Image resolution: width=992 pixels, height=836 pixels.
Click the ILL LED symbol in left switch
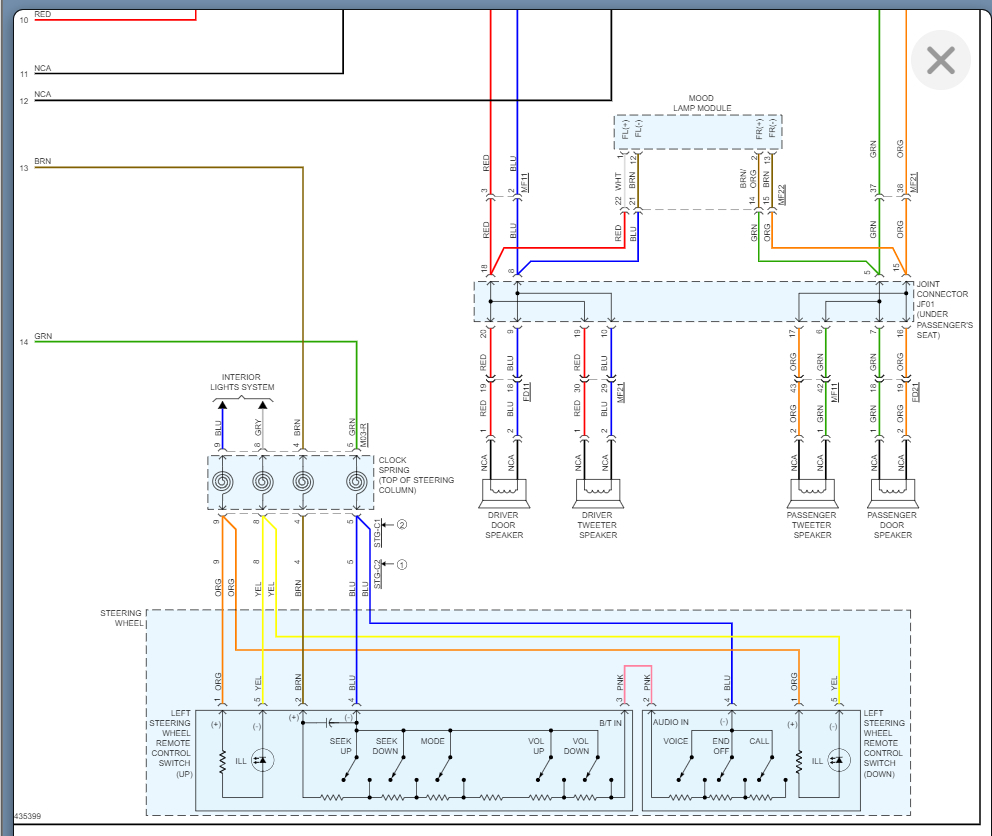[x=262, y=760]
